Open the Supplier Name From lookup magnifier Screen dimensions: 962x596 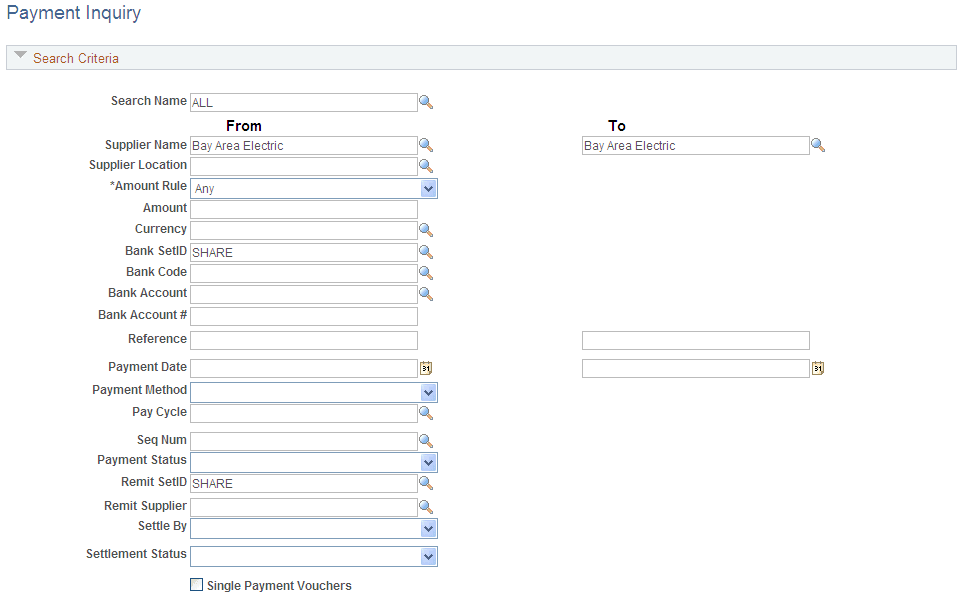click(x=426, y=145)
